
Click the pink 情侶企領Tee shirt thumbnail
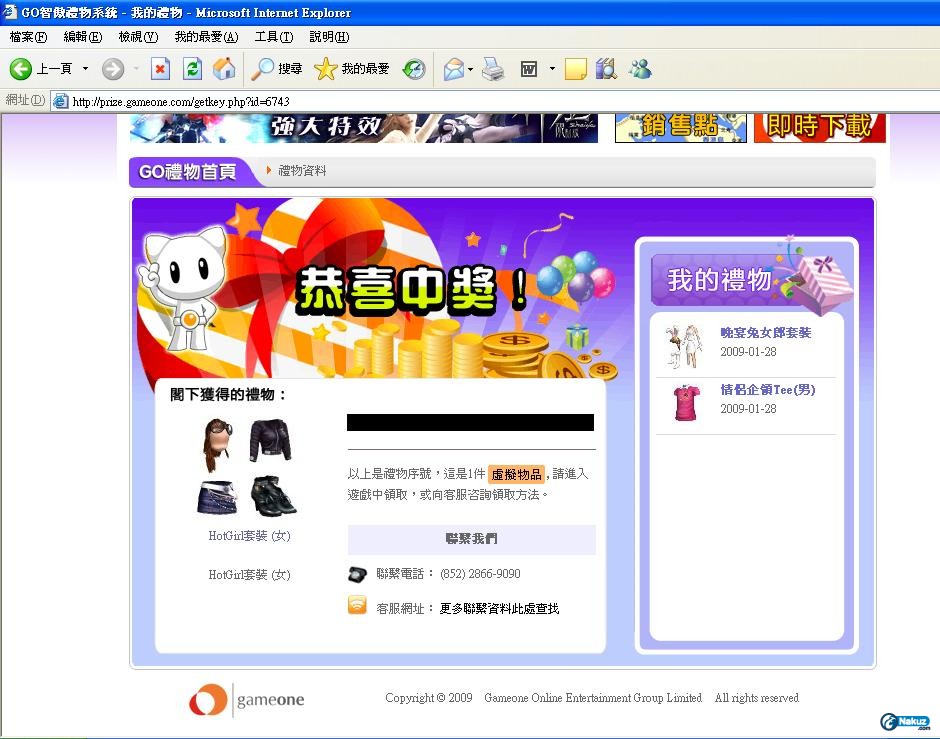pyautogui.click(x=686, y=403)
